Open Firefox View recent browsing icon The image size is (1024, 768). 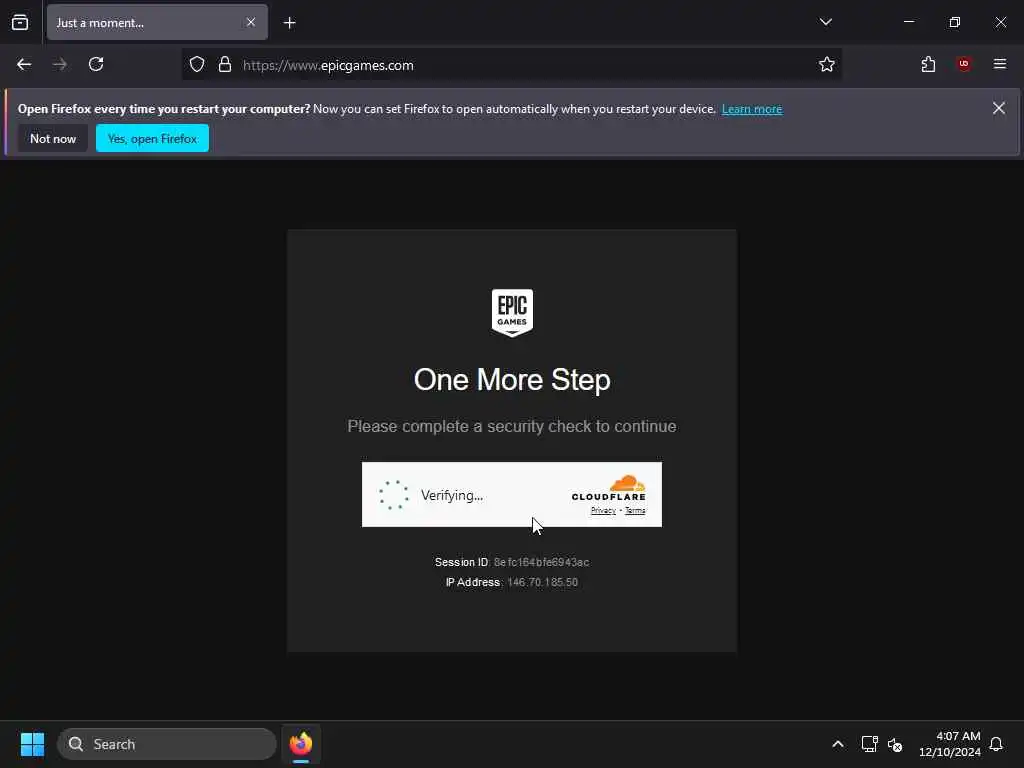coord(20,22)
